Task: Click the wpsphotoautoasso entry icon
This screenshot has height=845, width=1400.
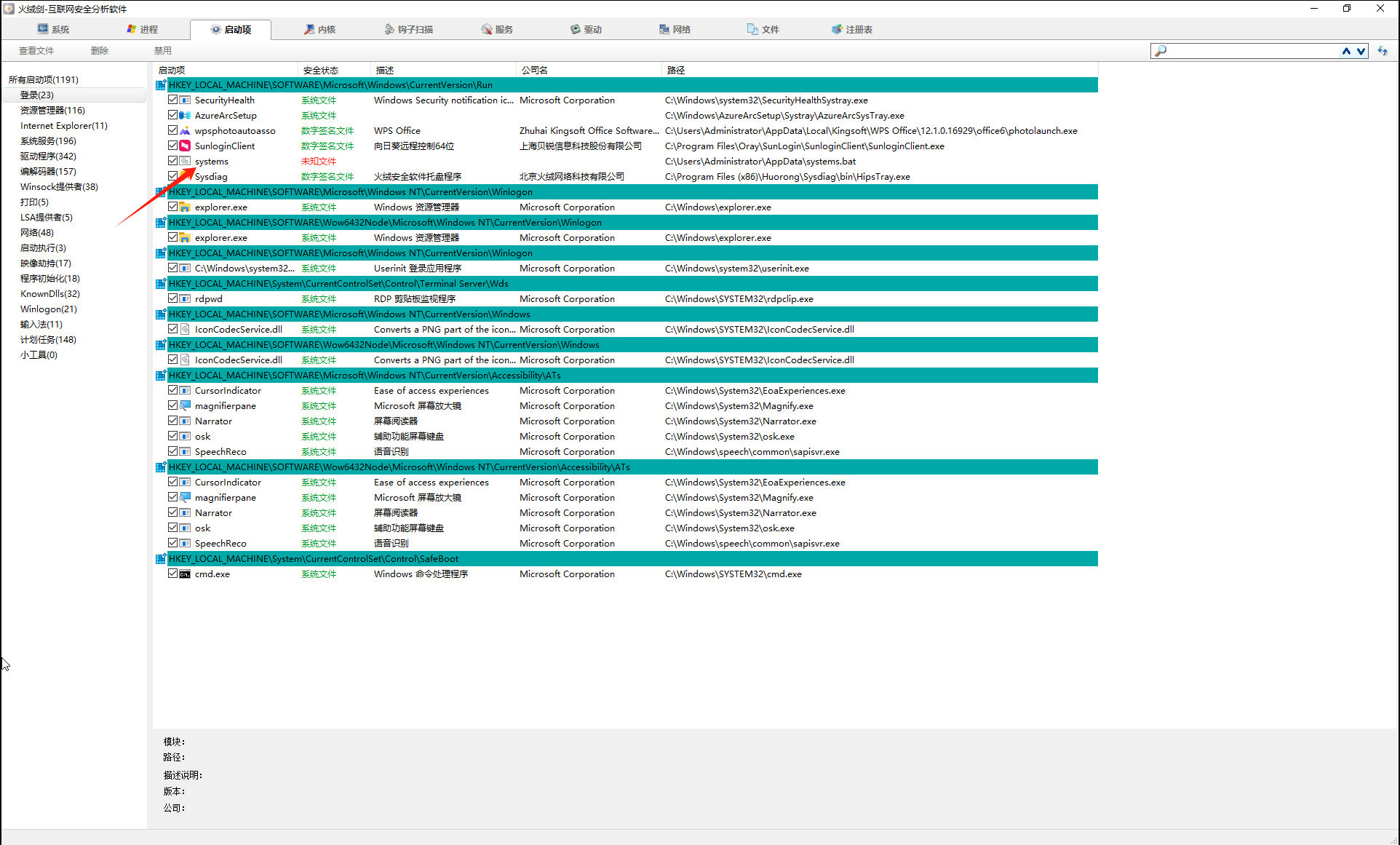Action: click(x=185, y=131)
